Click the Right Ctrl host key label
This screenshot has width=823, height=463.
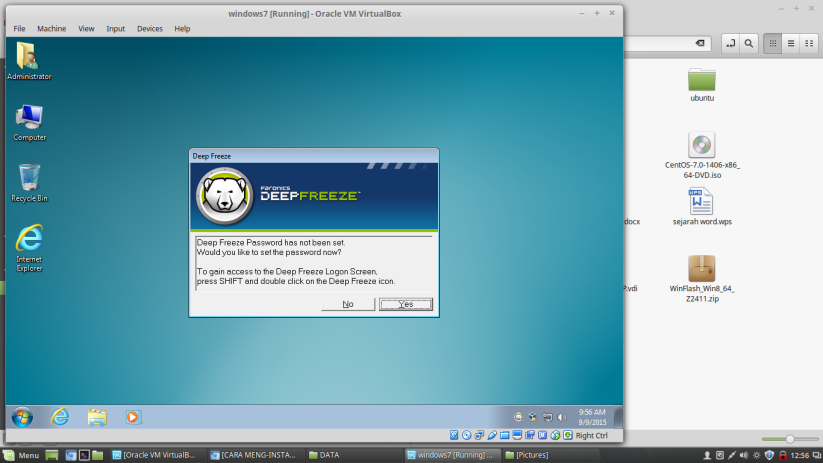(x=592, y=435)
